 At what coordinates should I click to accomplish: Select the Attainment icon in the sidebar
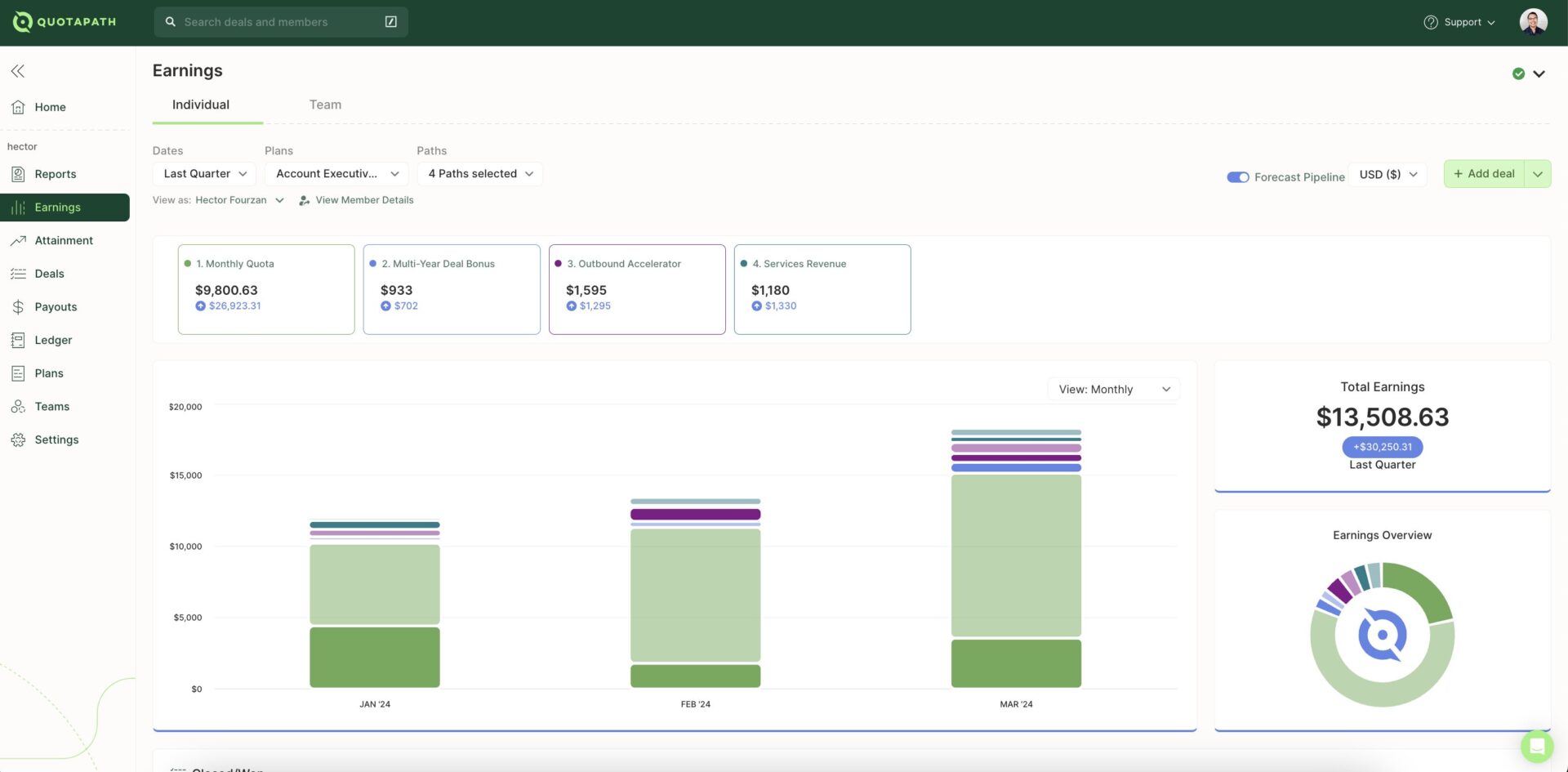(x=18, y=239)
